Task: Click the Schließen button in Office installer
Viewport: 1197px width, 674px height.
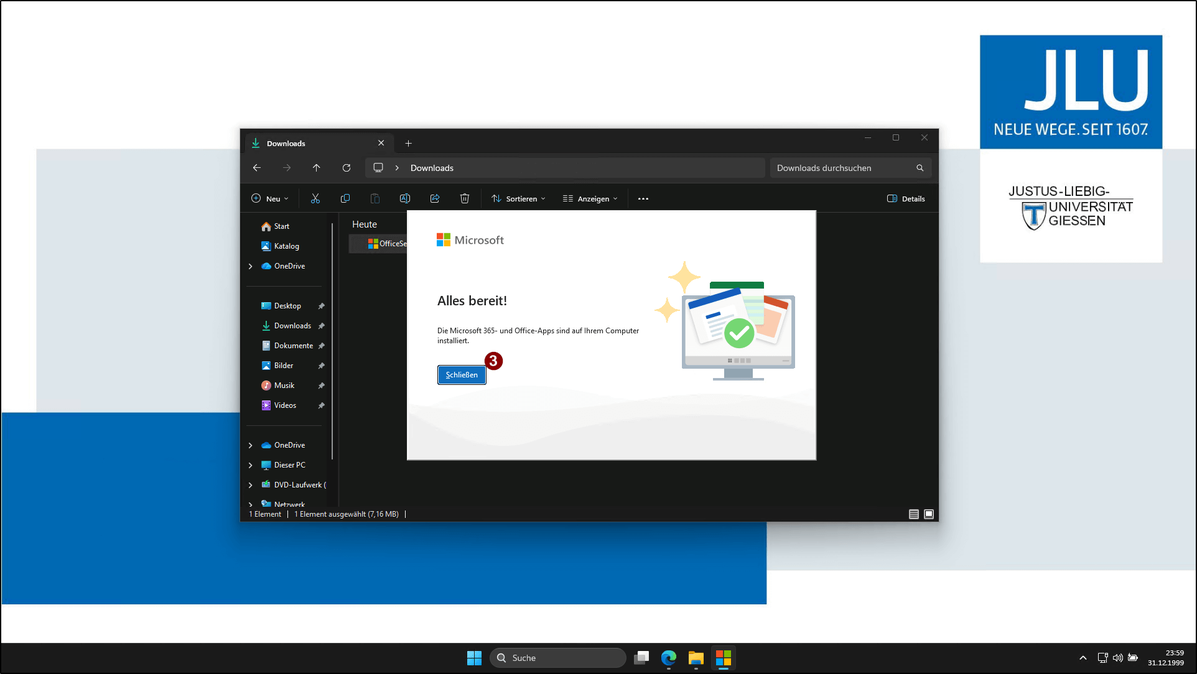Action: click(461, 375)
